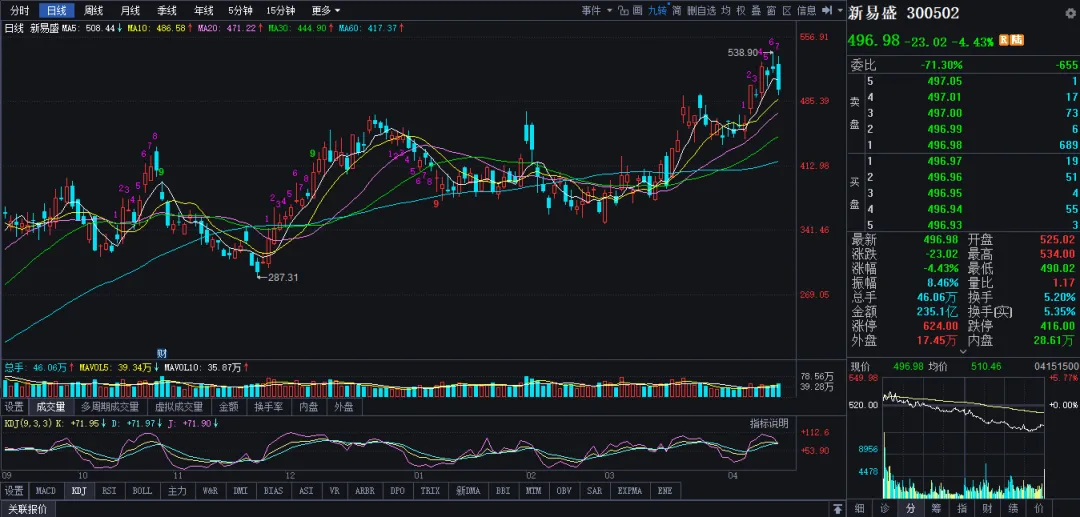The width and height of the screenshot is (1080, 517).
Task: Open the 诊 diagnosis tab
Action: click(886, 509)
